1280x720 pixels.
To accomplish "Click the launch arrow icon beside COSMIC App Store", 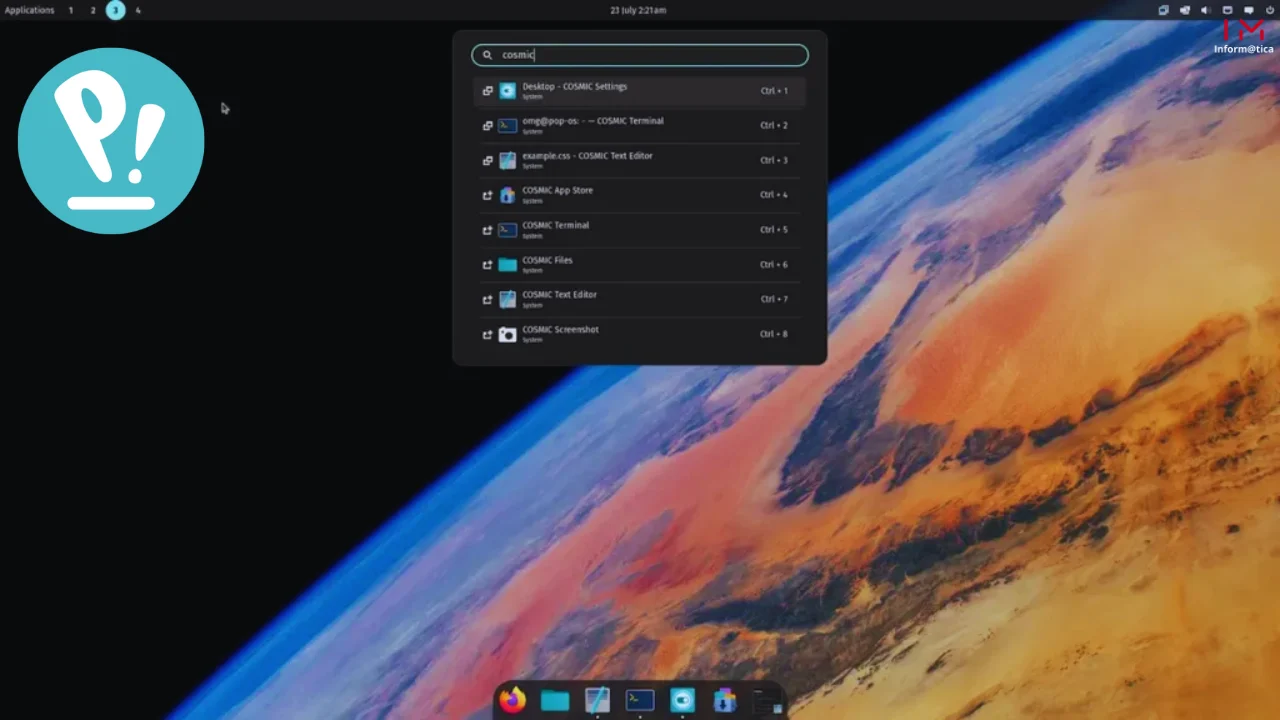I will (x=488, y=195).
